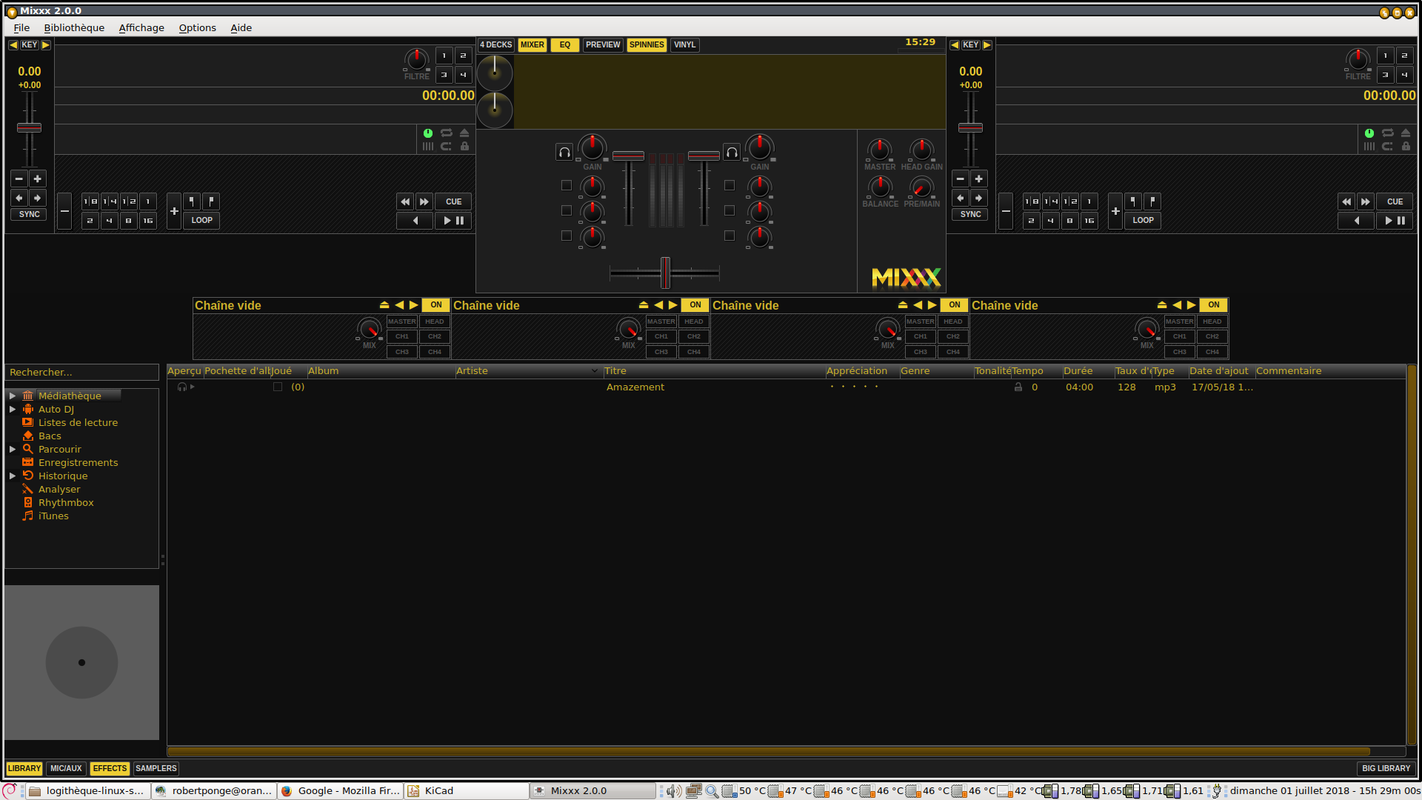Click the Rechercher search field

click(x=82, y=372)
